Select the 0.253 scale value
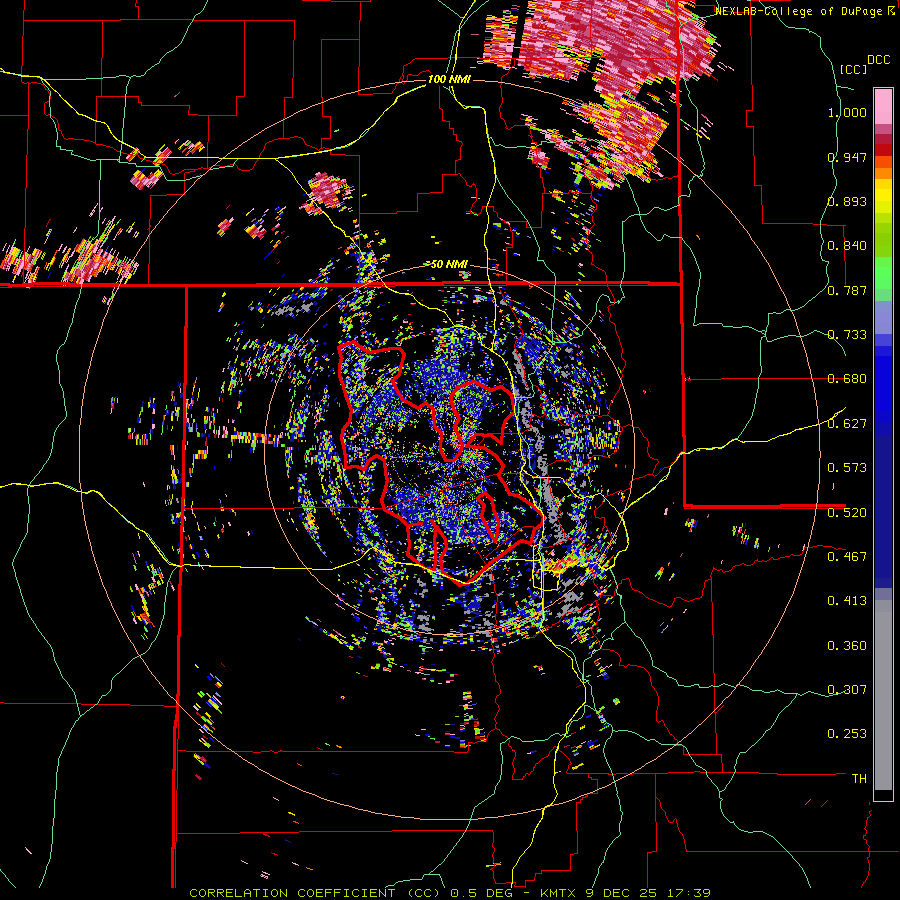This screenshot has height=900, width=900. pyautogui.click(x=847, y=734)
